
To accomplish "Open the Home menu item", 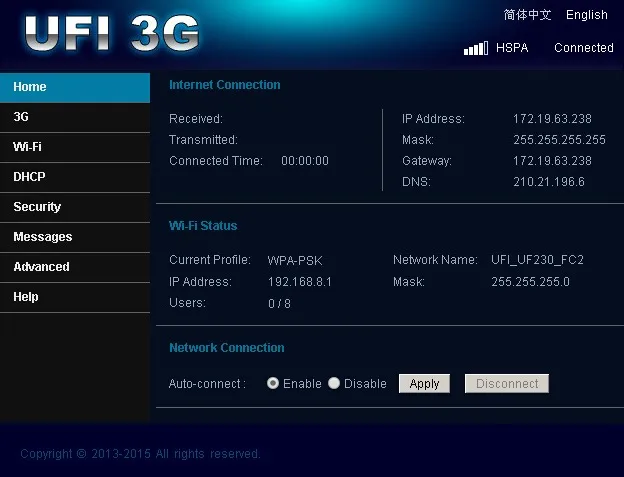I will pos(75,87).
